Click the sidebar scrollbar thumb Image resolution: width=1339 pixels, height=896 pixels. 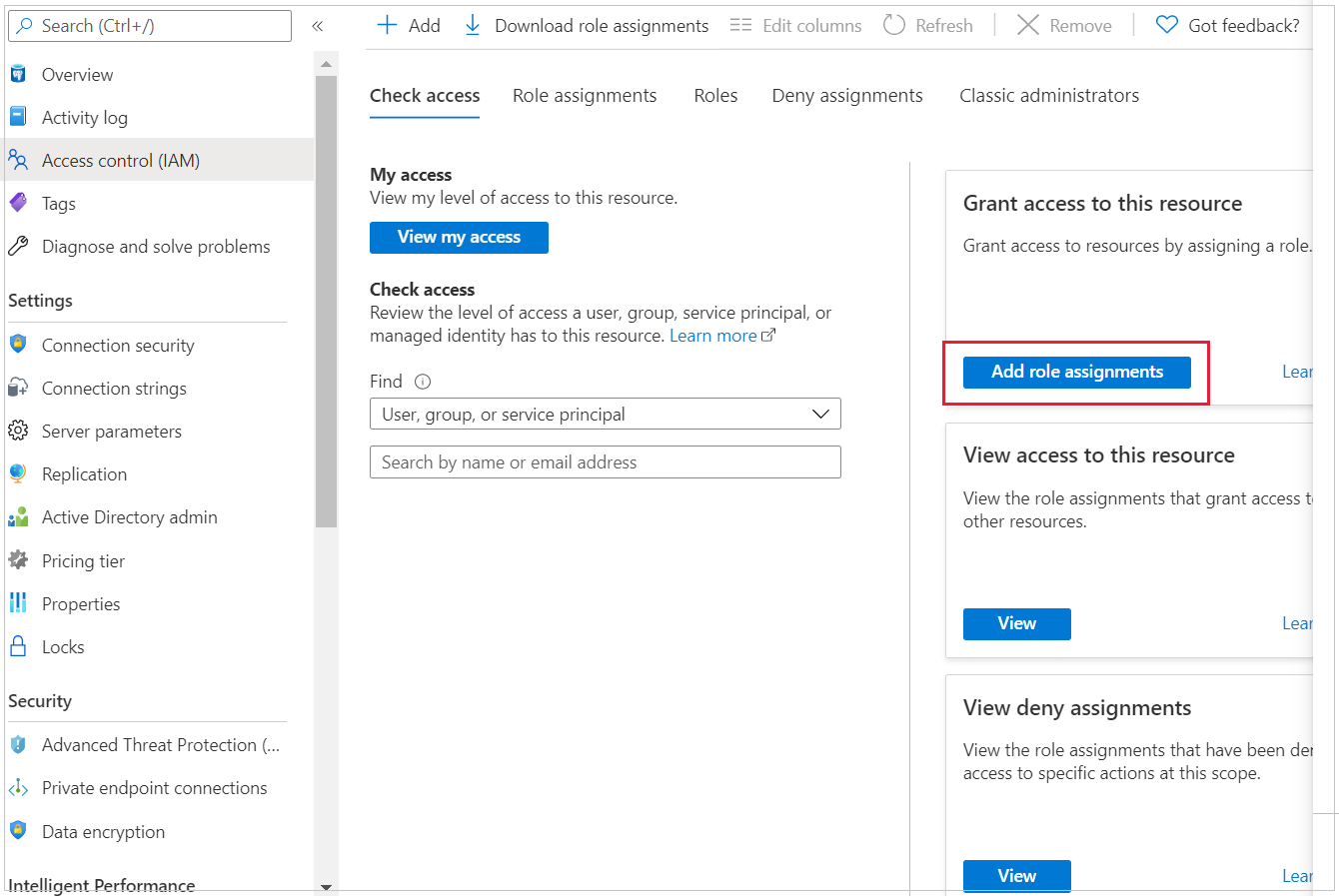(x=326, y=302)
